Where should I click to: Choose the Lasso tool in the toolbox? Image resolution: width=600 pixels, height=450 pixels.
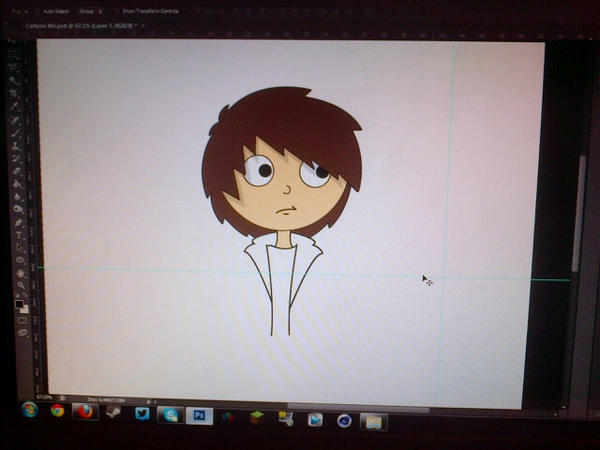tap(14, 67)
